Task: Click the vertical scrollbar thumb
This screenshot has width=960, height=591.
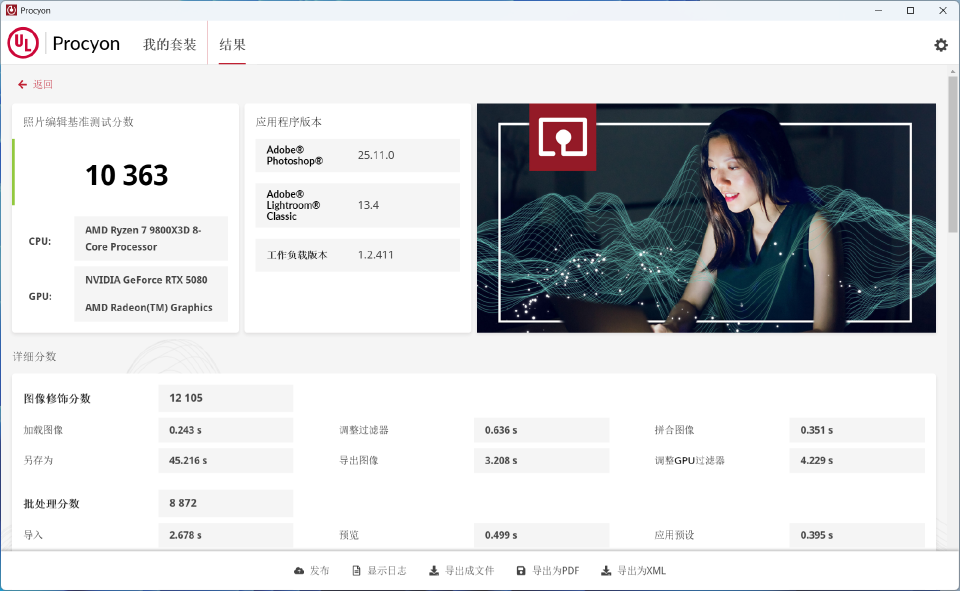Action: (953, 154)
